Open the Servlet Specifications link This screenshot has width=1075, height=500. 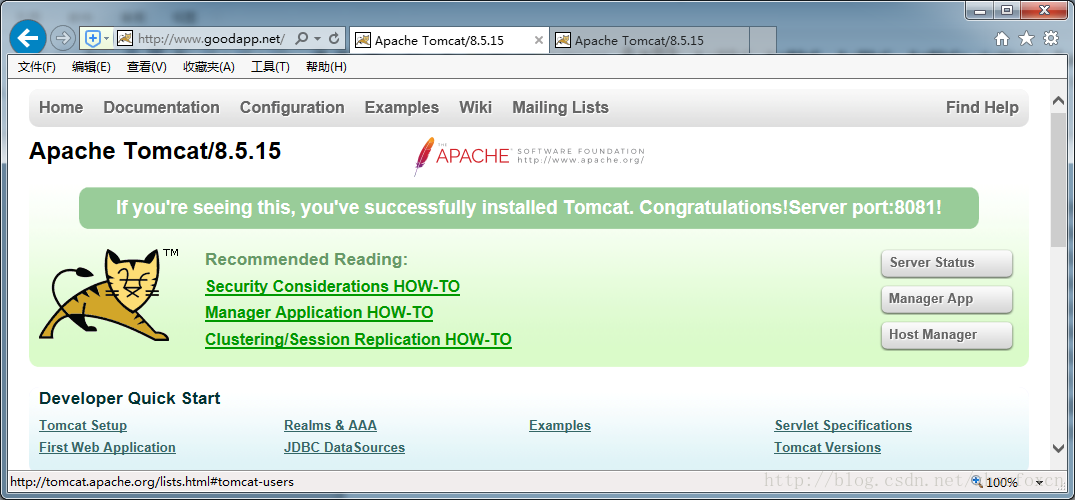[x=843, y=425]
